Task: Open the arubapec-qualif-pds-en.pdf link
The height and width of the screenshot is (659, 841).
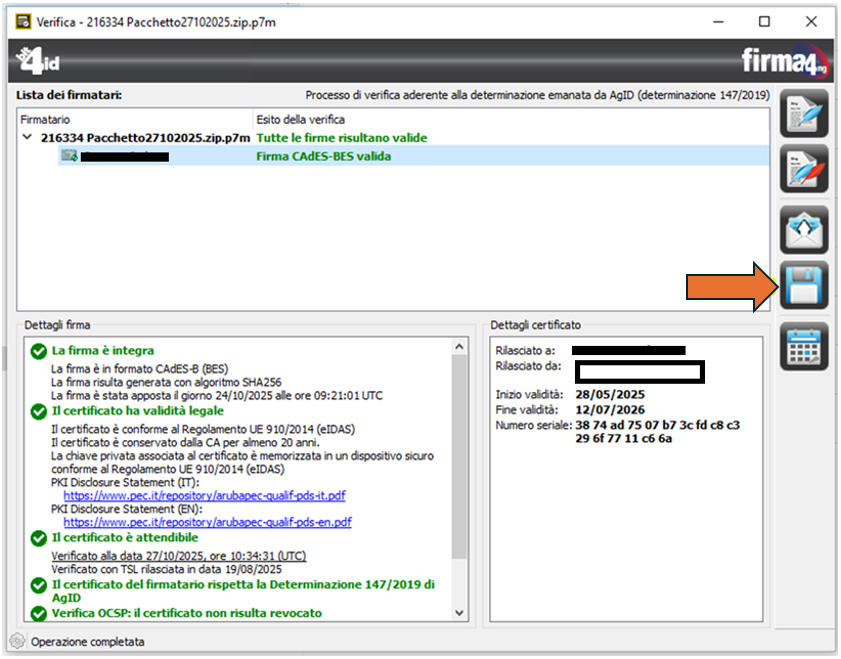Action: pos(207,522)
